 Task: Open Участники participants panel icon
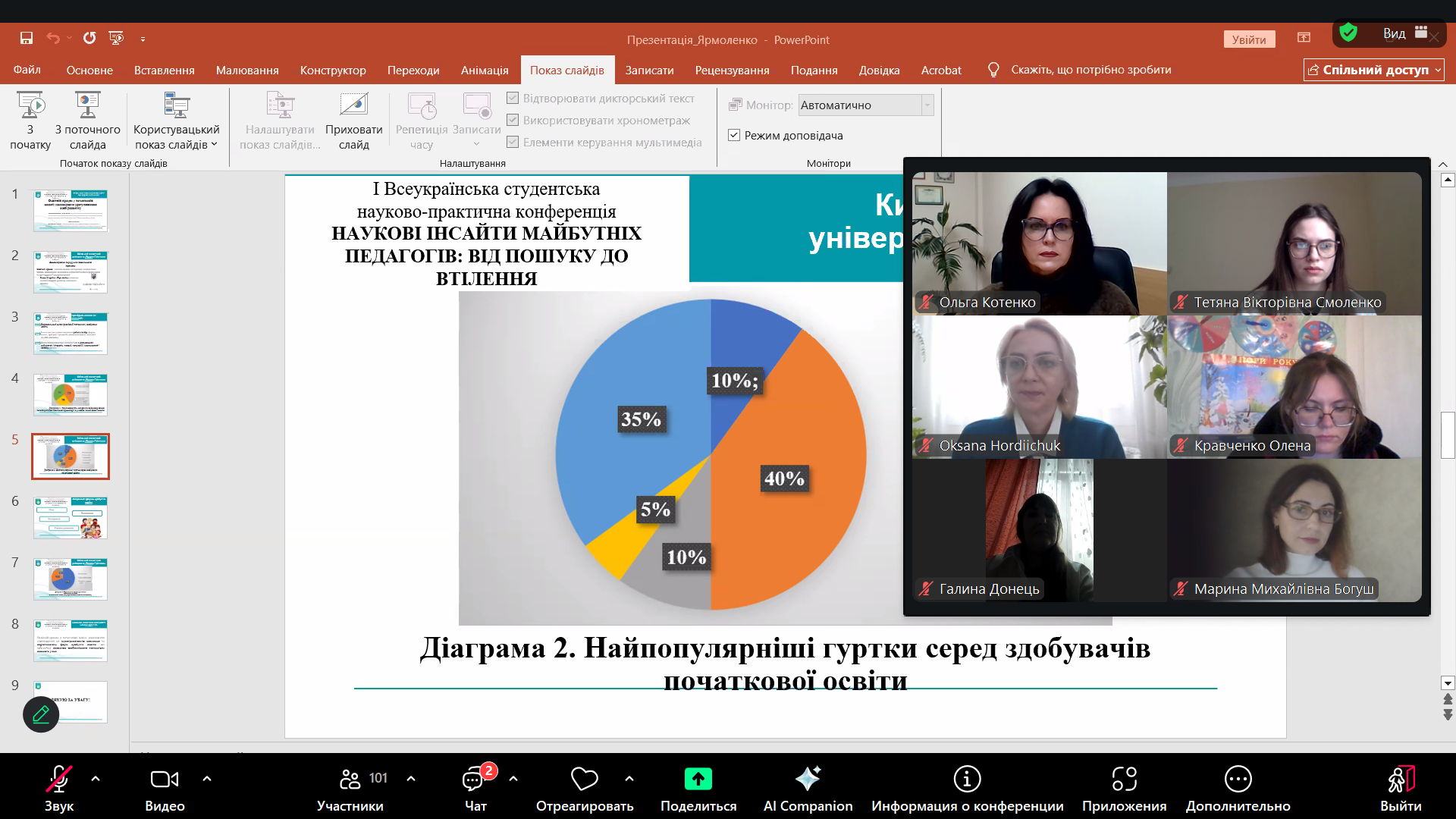(350, 779)
